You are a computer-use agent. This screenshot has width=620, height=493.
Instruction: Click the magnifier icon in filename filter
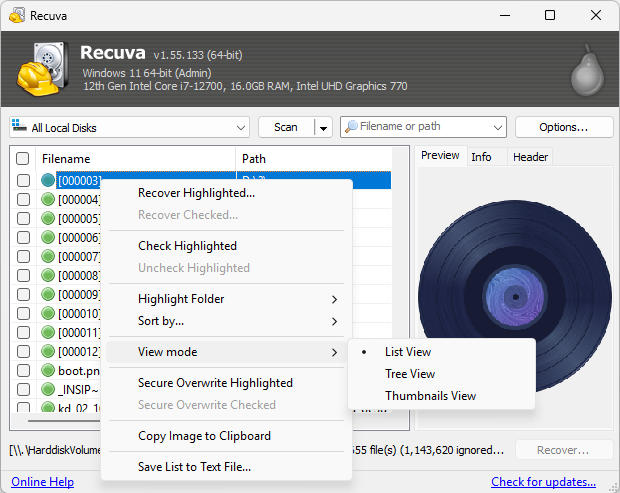point(351,127)
